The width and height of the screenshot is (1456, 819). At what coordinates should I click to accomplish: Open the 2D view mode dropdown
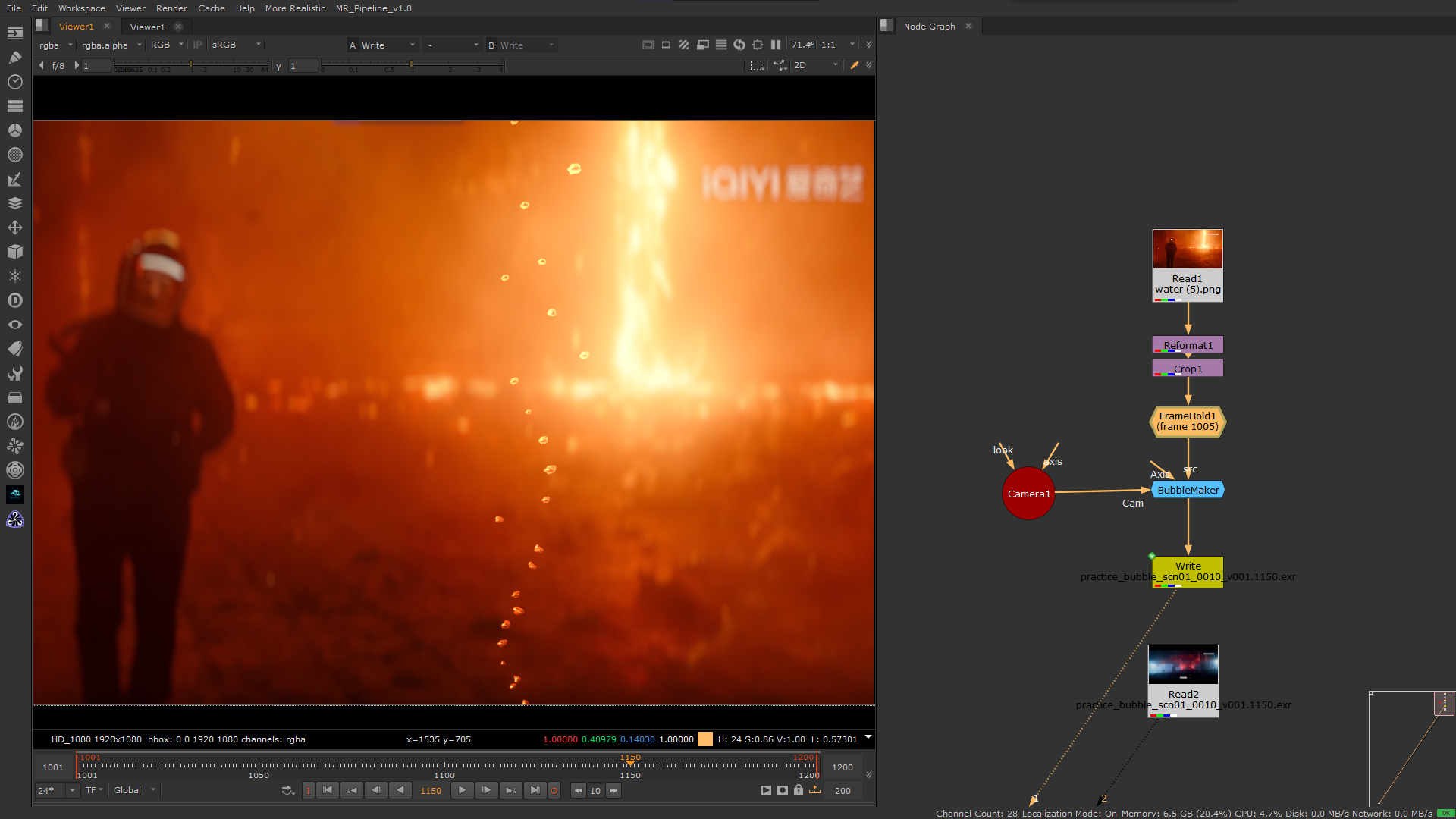815,65
